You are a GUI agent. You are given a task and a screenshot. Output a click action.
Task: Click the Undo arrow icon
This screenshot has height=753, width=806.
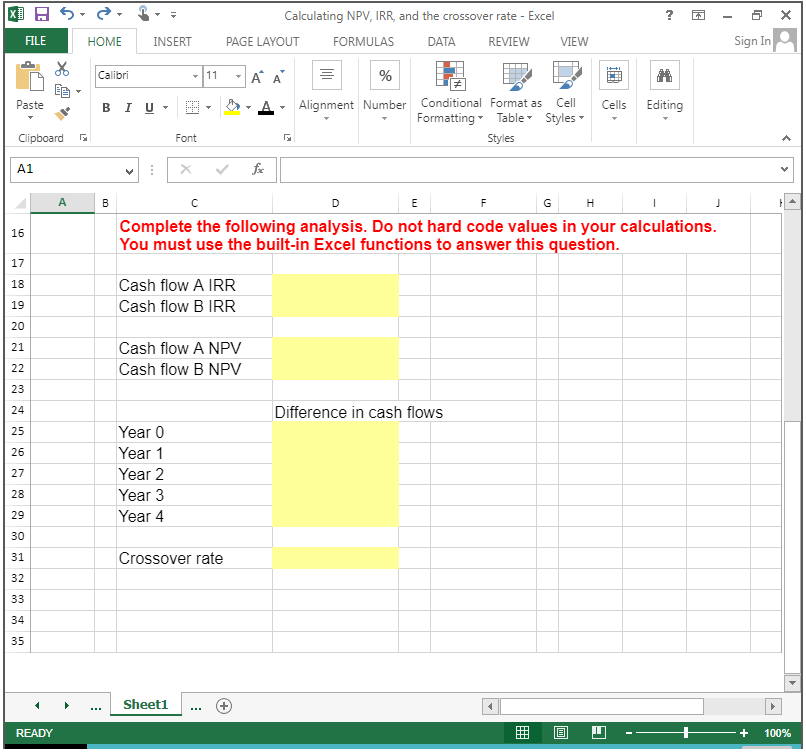[x=67, y=13]
